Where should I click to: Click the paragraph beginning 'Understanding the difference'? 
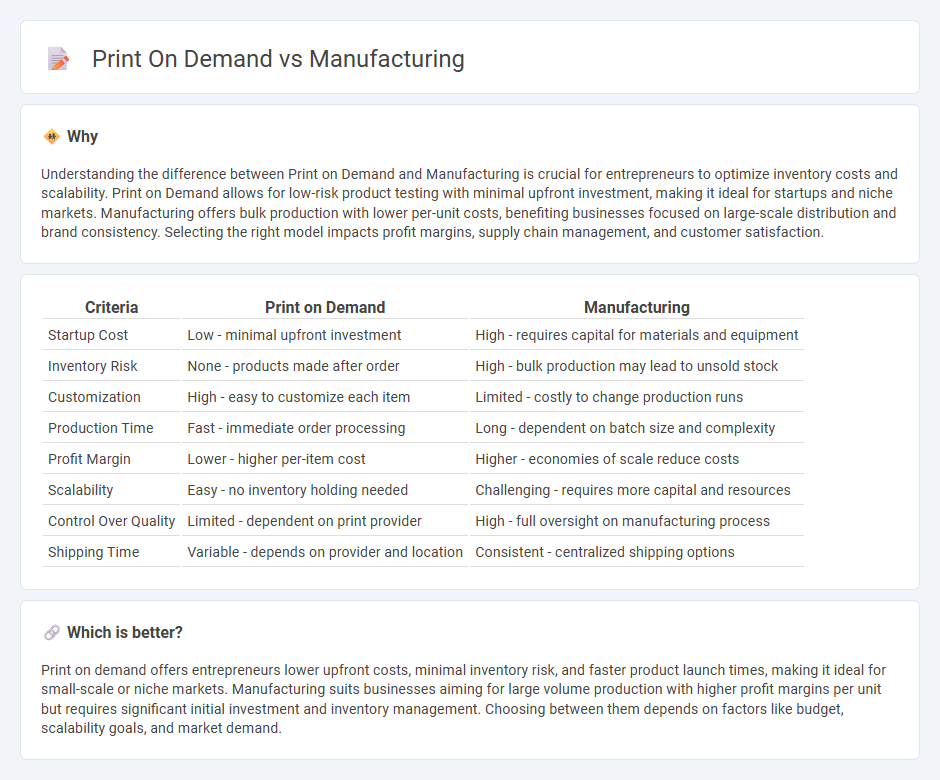469,203
